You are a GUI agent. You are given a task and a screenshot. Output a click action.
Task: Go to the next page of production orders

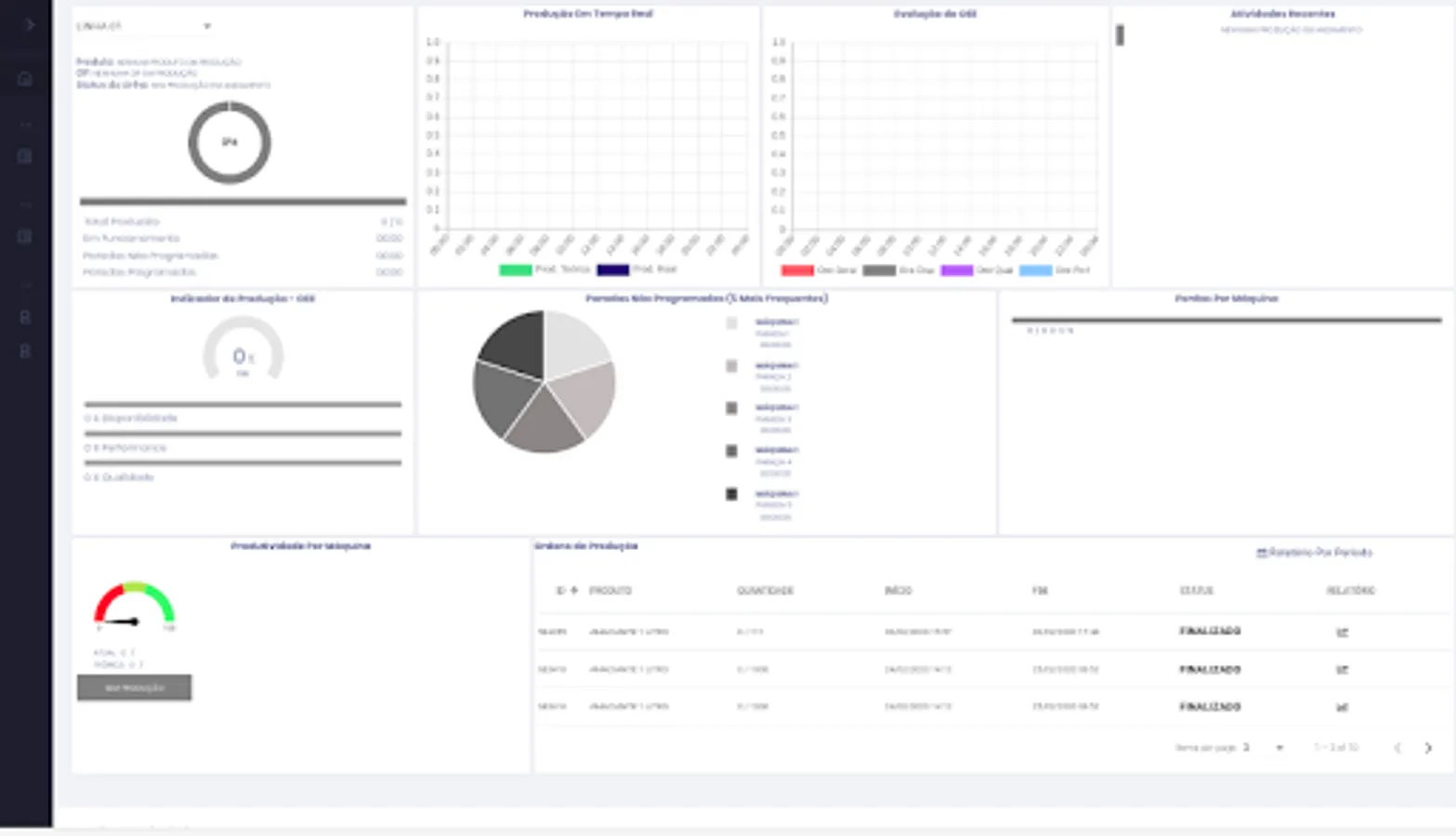pyautogui.click(x=1428, y=747)
